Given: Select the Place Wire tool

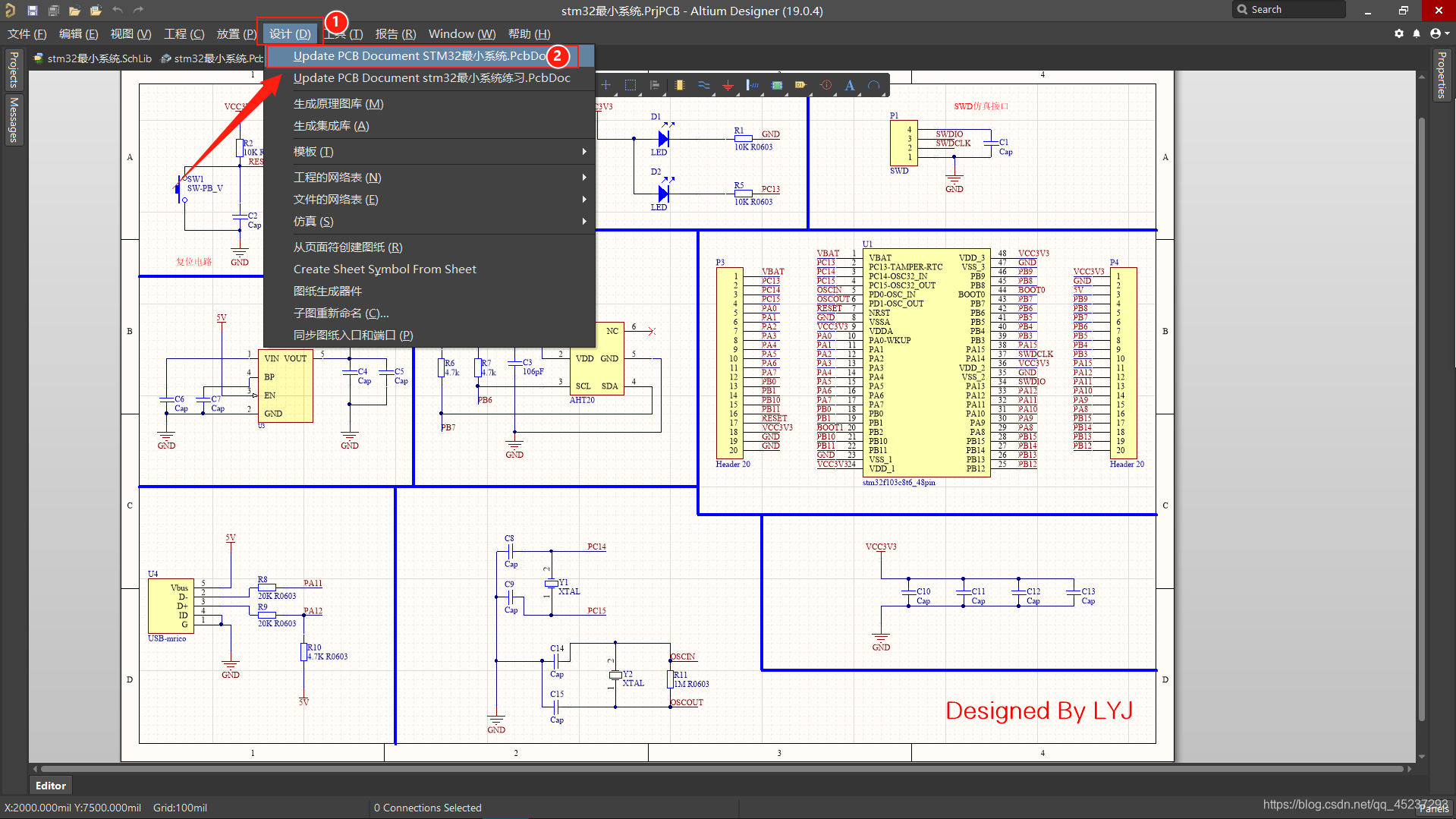Looking at the screenshot, I should click(704, 85).
